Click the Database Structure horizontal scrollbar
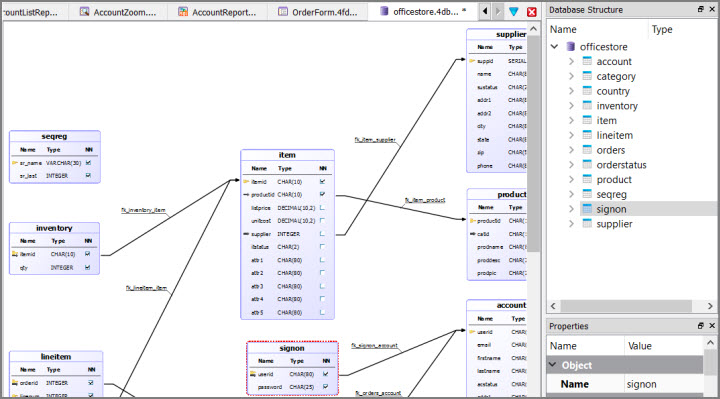Image resolution: width=720 pixels, height=399 pixels. [626, 306]
